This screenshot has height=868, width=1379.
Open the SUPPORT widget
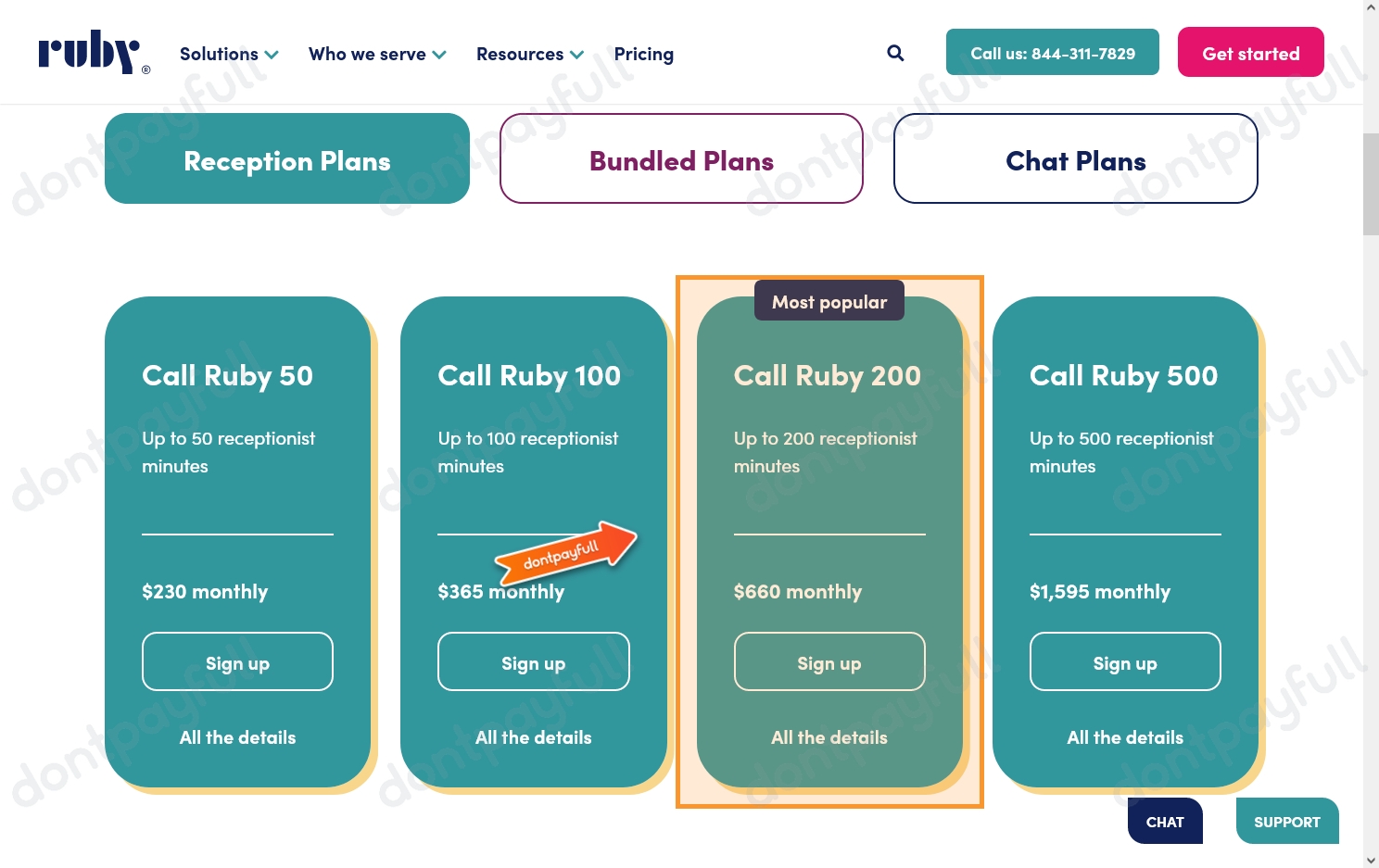pyautogui.click(x=1287, y=821)
